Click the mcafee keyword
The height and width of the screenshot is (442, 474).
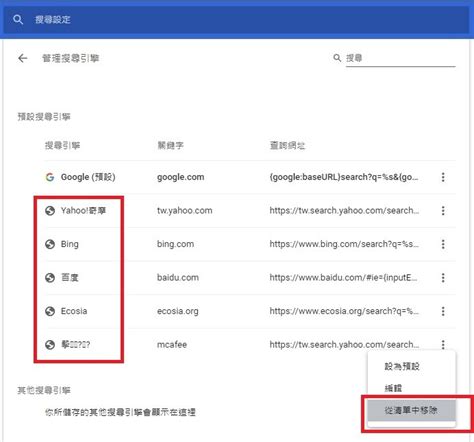[x=172, y=345]
